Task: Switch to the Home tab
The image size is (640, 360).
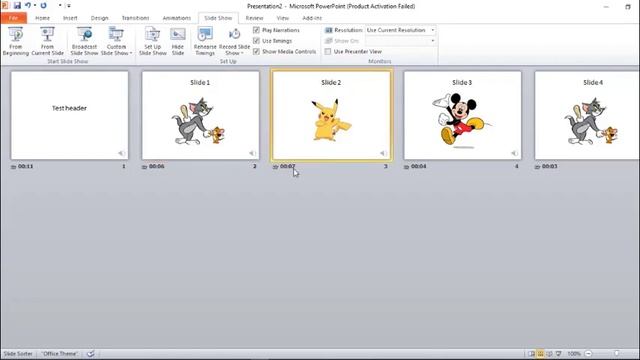Action: [42, 18]
